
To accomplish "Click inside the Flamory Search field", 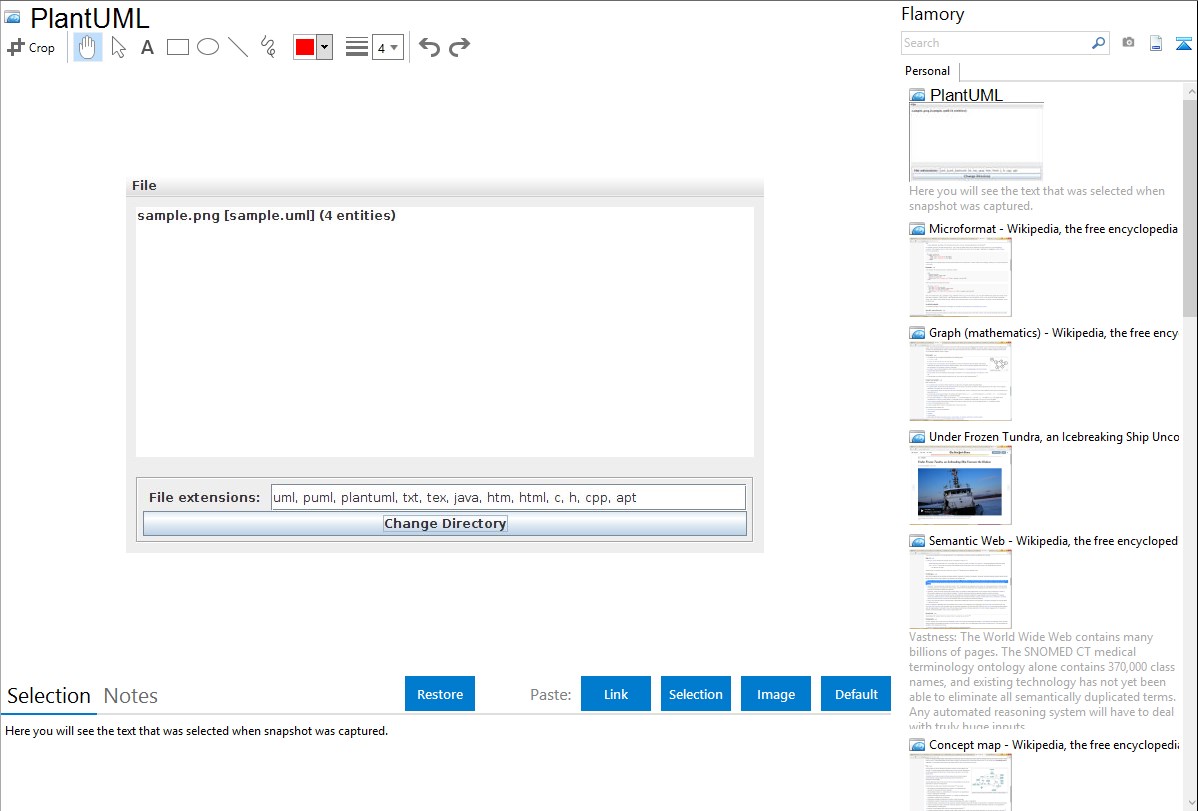I will click(995, 43).
